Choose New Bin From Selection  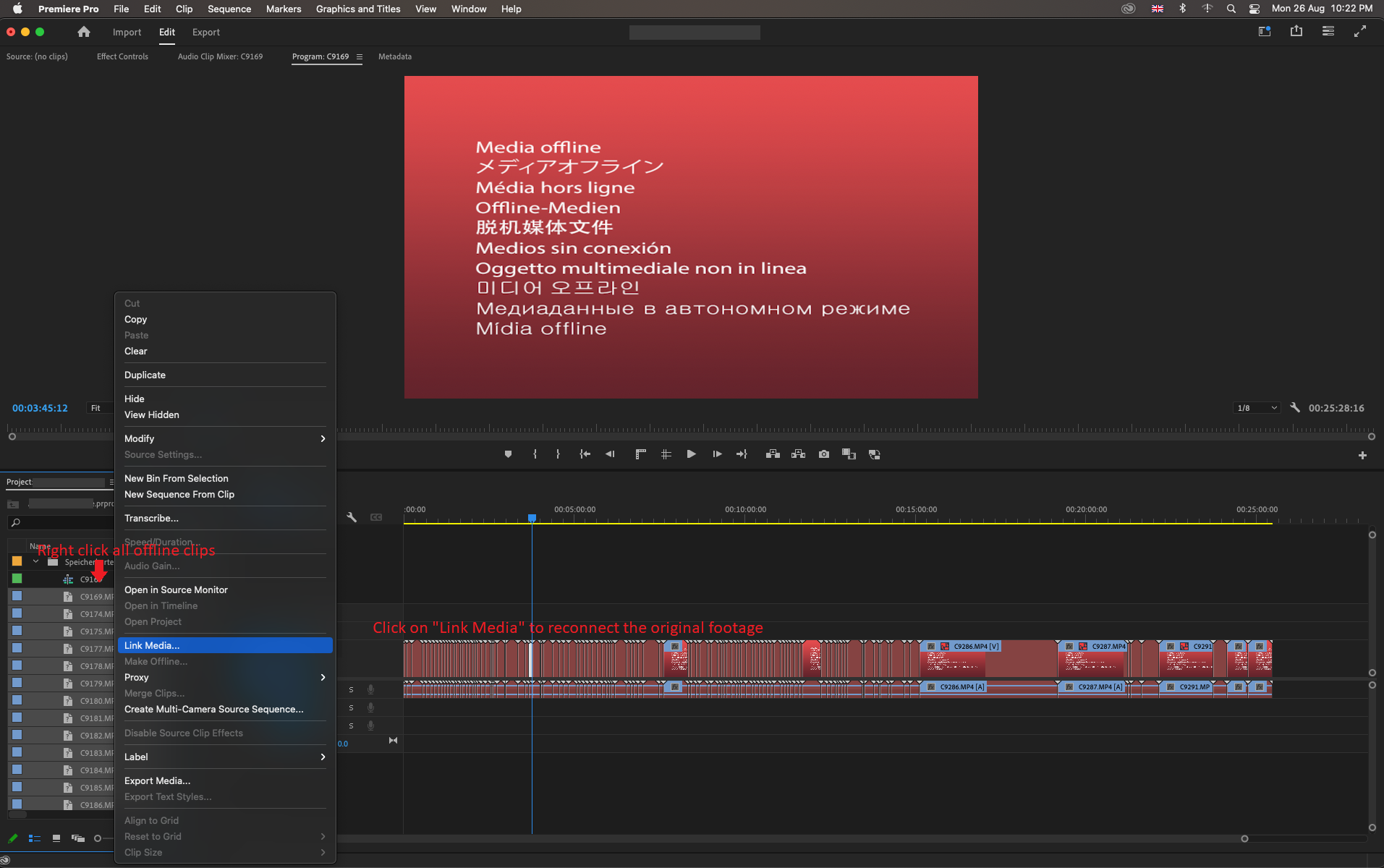click(x=225, y=478)
